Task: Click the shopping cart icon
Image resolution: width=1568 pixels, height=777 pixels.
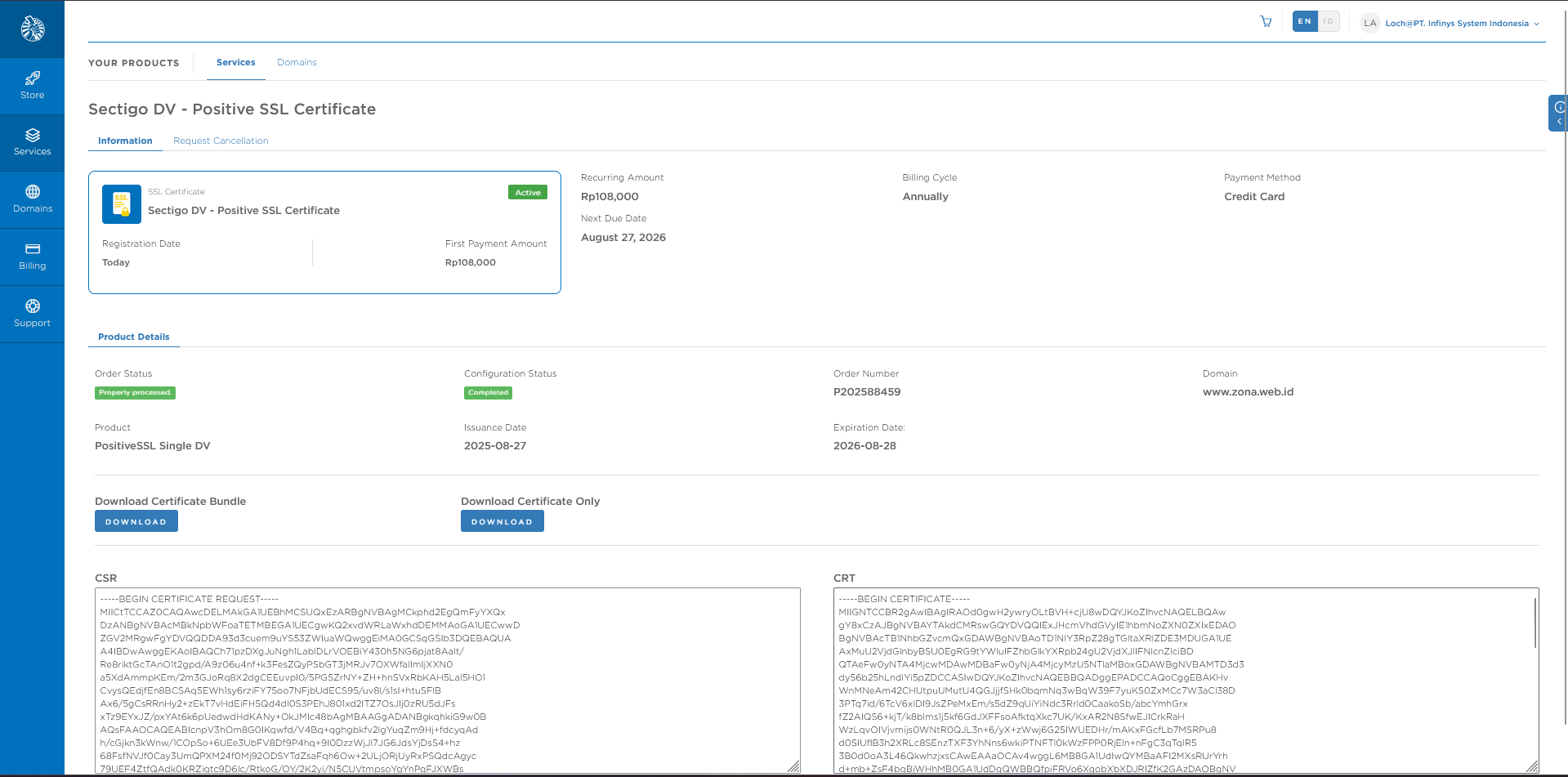Action: click(x=1265, y=22)
